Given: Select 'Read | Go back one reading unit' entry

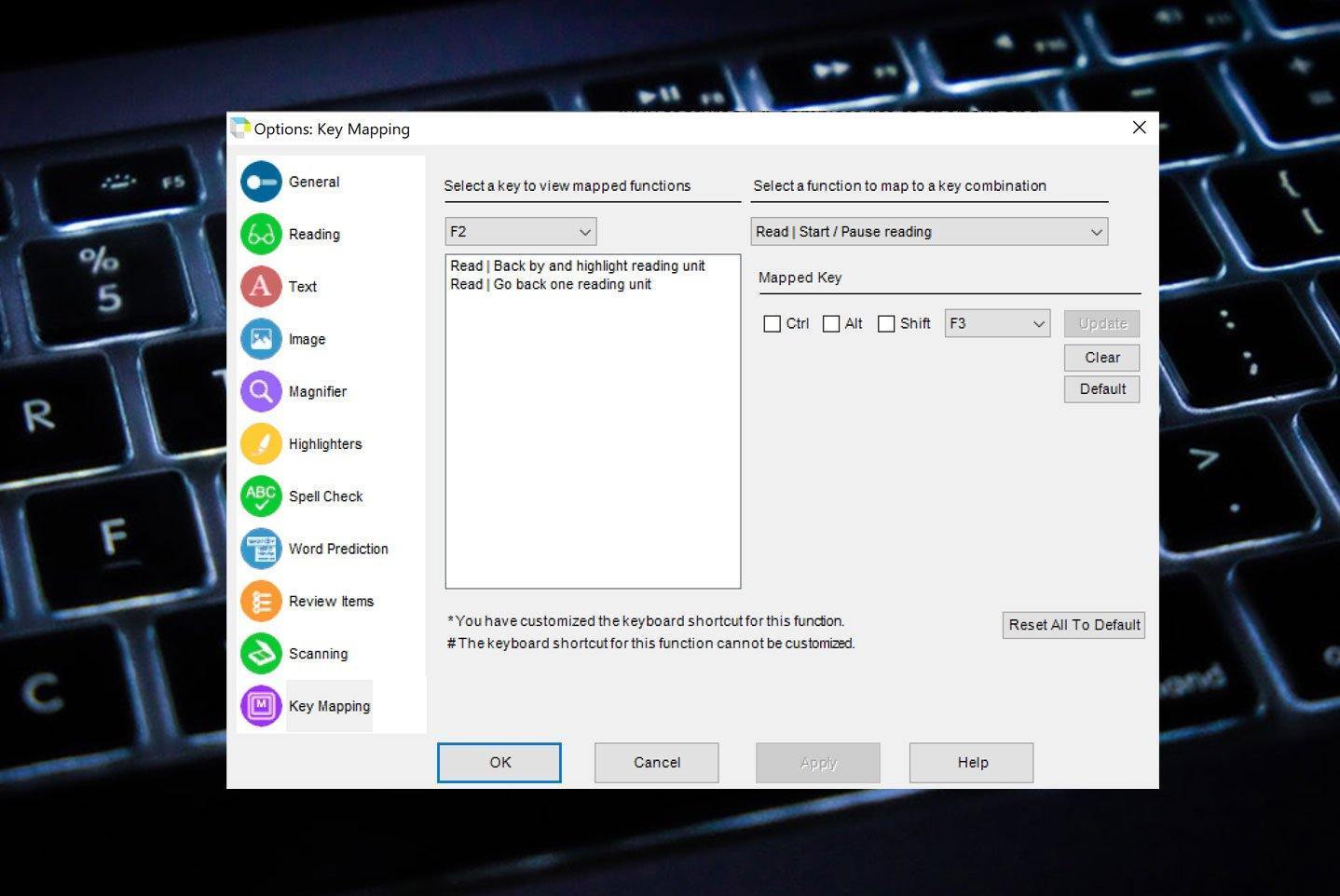Looking at the screenshot, I should (x=551, y=285).
